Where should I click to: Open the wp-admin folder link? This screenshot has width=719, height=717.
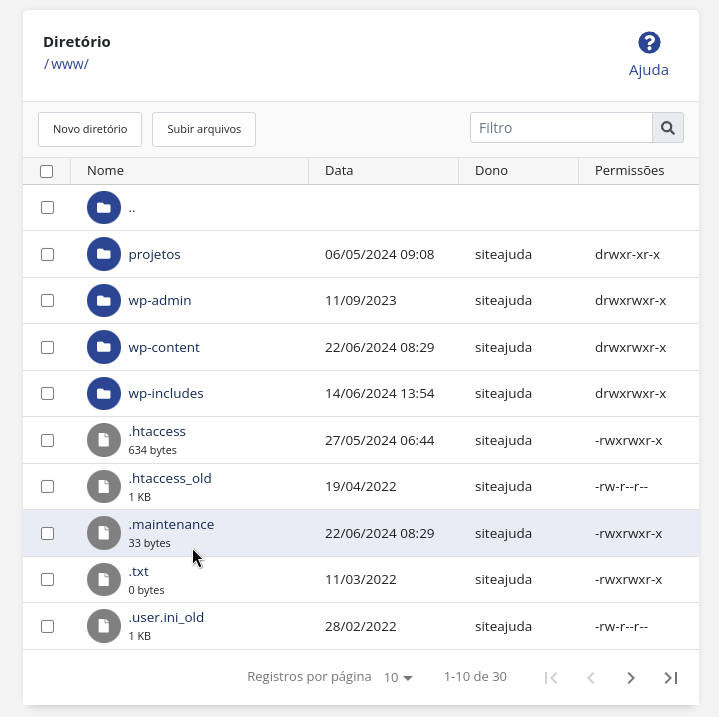coord(160,301)
